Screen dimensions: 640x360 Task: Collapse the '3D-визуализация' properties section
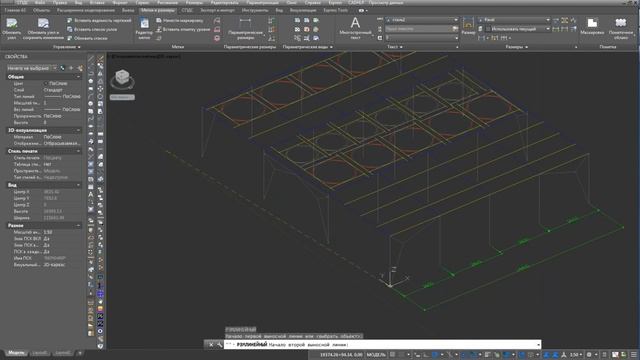78,130
